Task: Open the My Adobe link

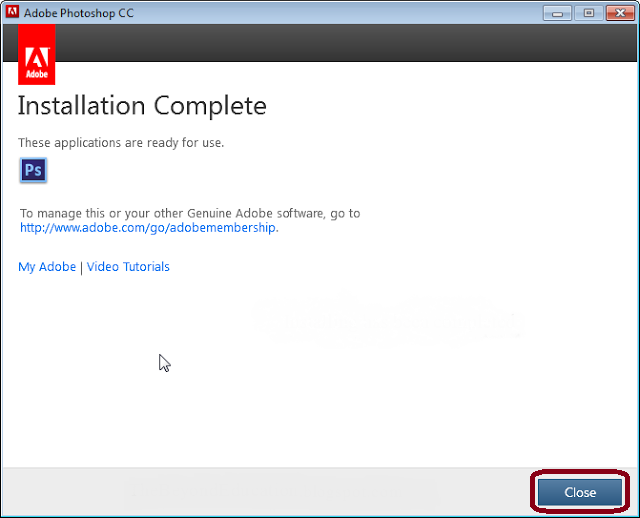Action: click(47, 267)
